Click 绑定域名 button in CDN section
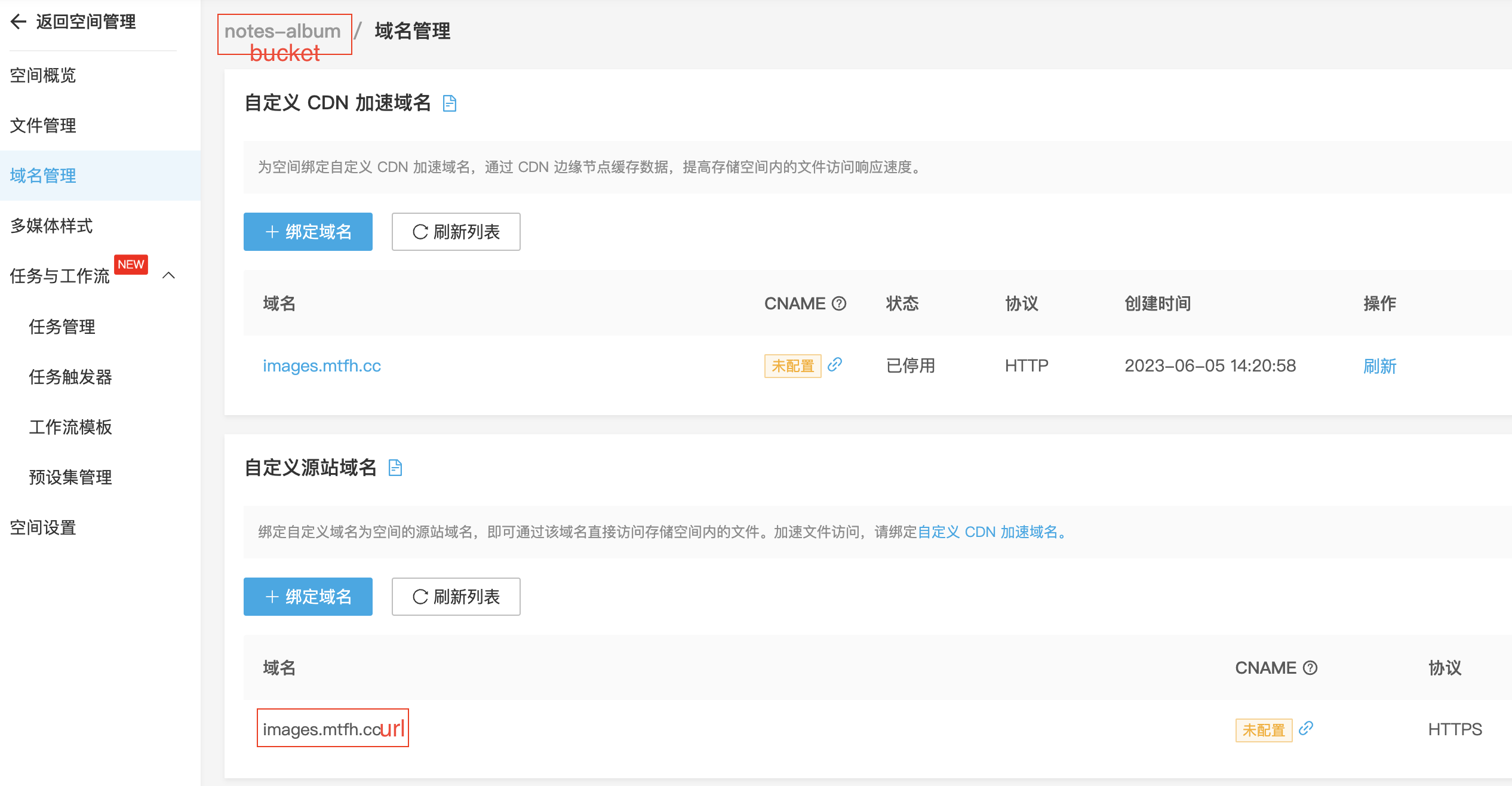The width and height of the screenshot is (1512, 786). pos(308,232)
